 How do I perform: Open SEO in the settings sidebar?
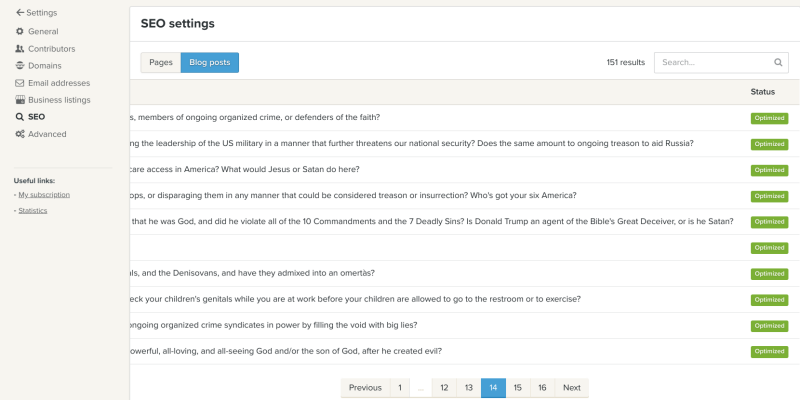click(36, 117)
